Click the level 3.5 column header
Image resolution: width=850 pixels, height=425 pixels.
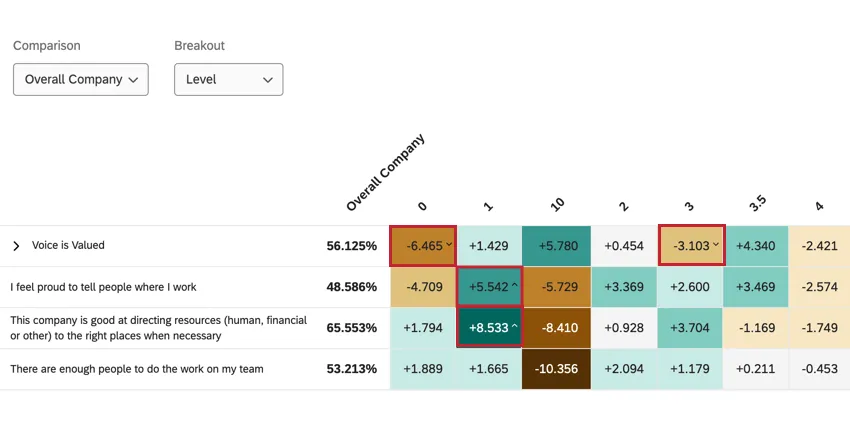pos(757,203)
